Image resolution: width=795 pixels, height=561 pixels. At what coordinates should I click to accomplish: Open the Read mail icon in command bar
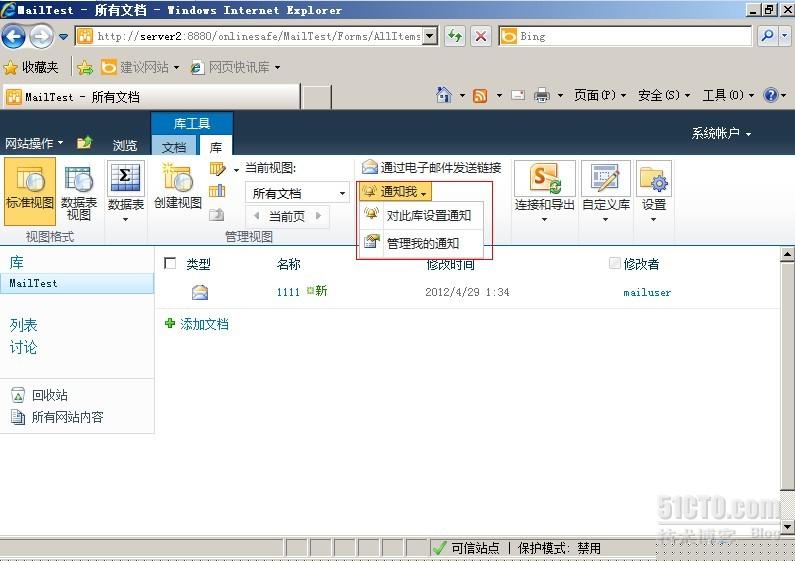[518, 95]
